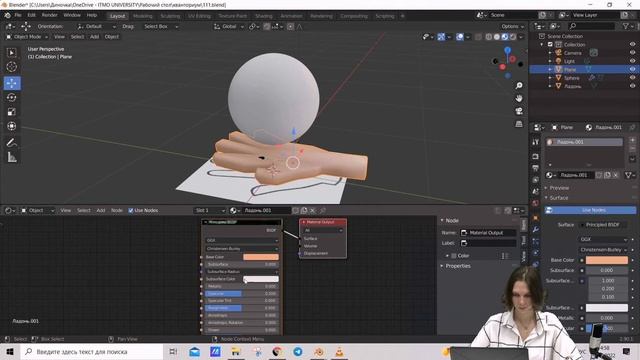Toggle snapping magnet in viewport header
Image resolution: width=640 pixels, height=360 pixels.
pos(267,27)
